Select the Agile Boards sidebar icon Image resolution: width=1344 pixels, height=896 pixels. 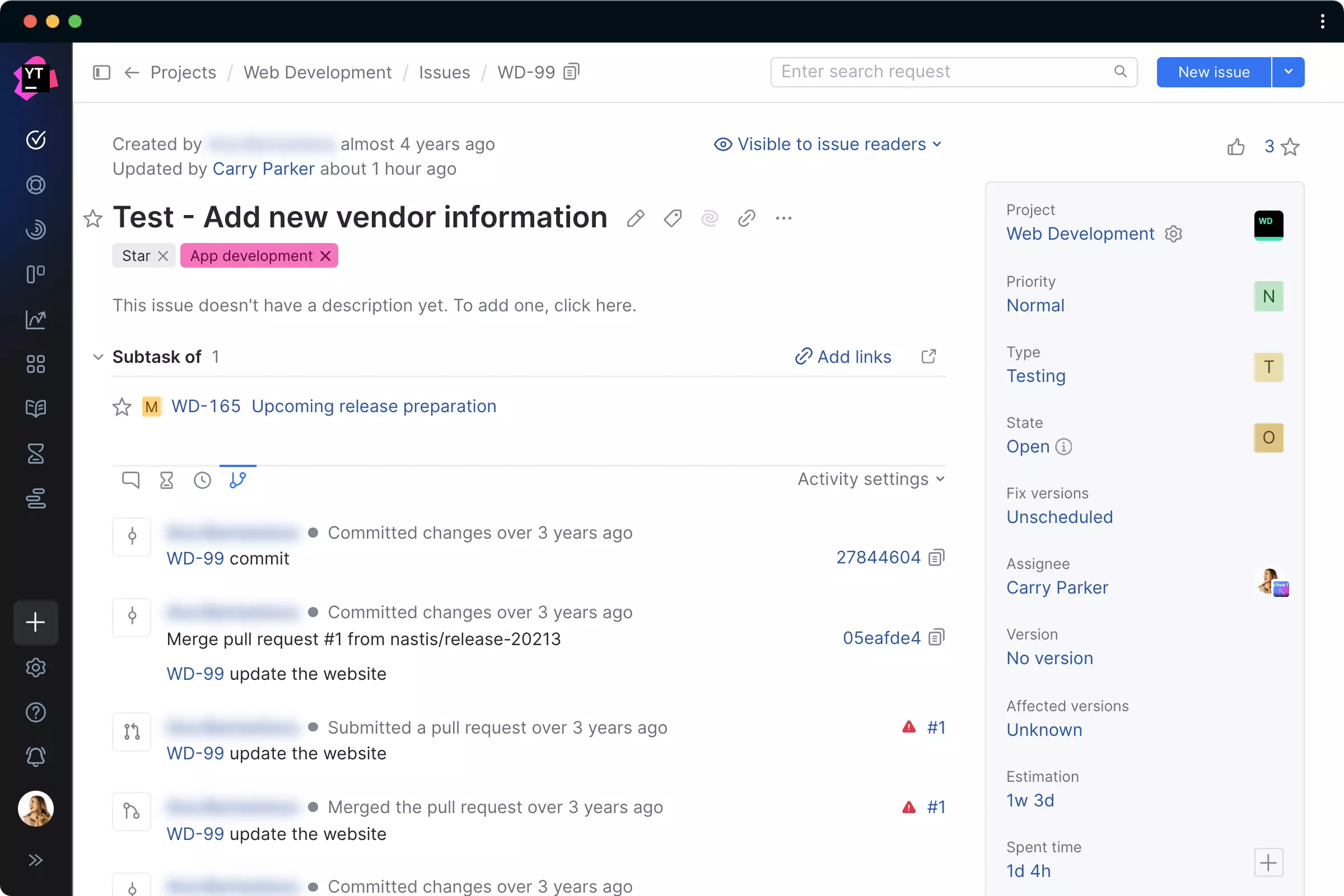pos(35,274)
